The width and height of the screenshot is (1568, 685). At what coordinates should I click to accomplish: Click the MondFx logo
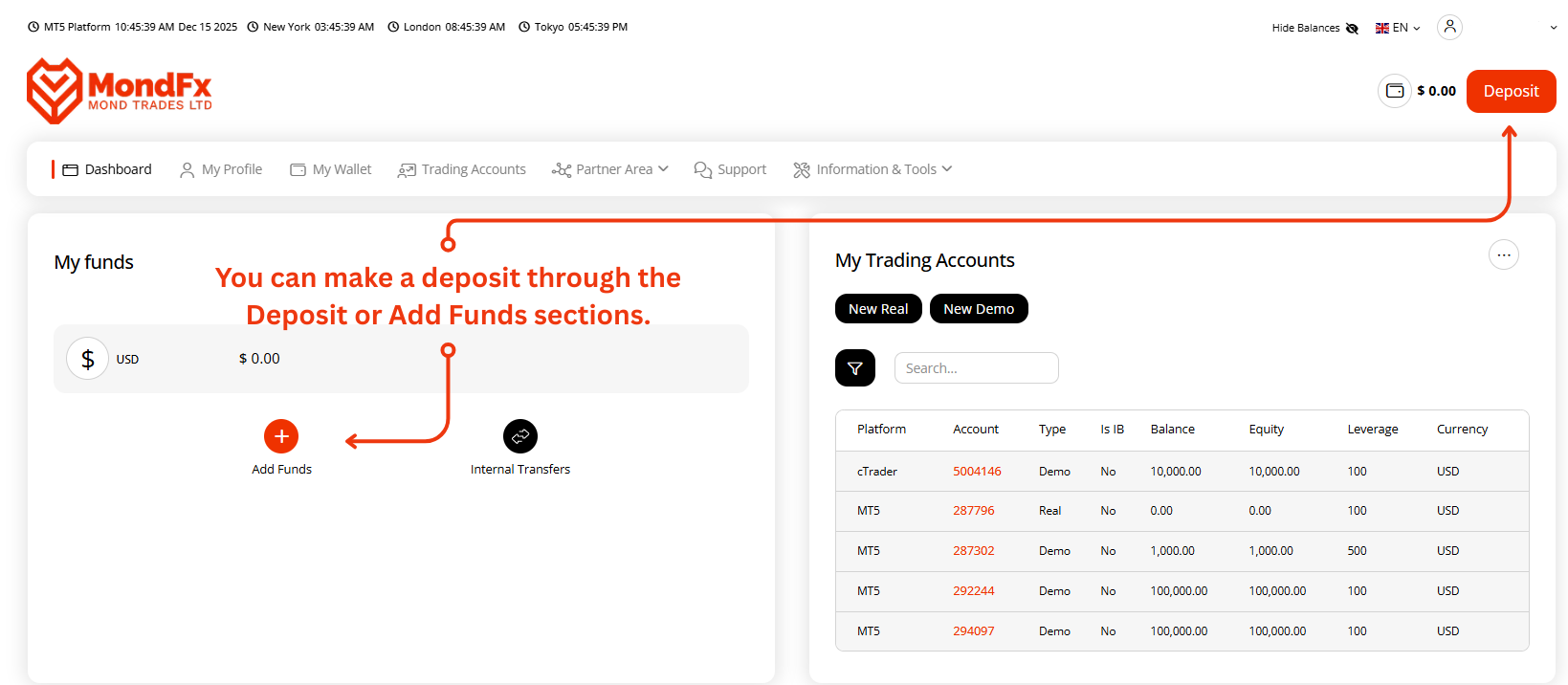click(x=120, y=91)
